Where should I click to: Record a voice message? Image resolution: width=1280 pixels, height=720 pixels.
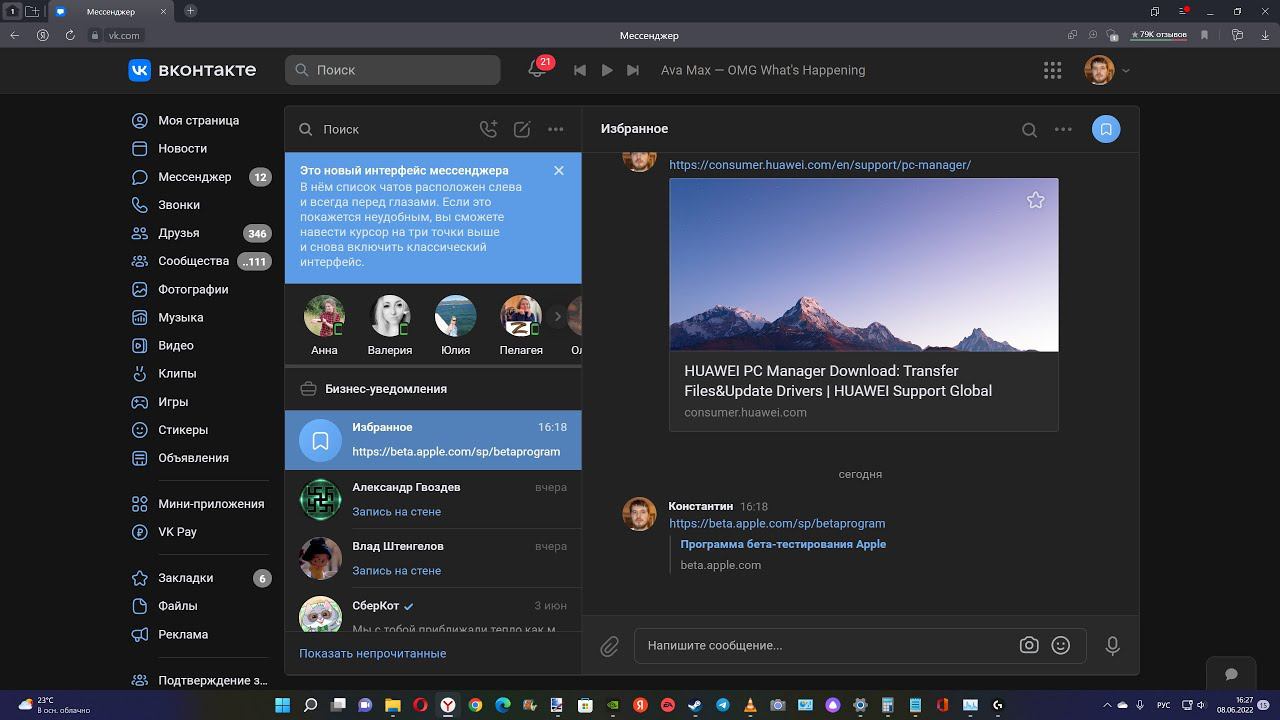tap(1112, 646)
